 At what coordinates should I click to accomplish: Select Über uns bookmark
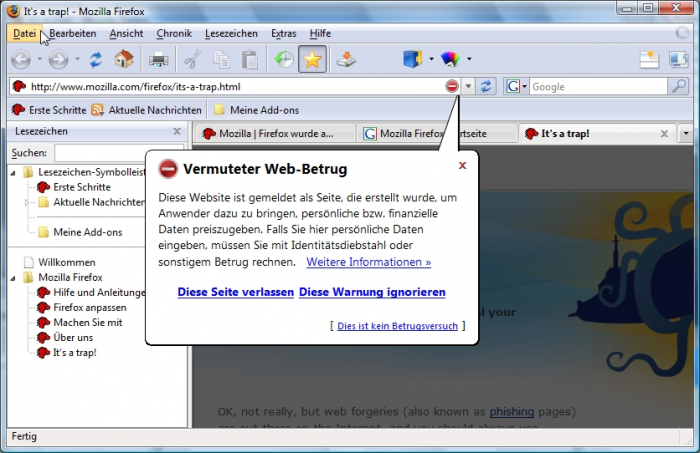[65, 337]
